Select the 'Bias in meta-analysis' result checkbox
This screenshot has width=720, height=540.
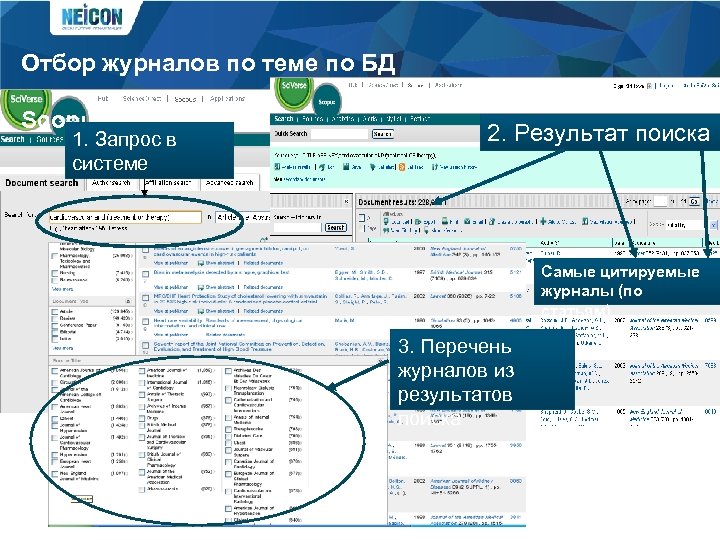point(146,274)
